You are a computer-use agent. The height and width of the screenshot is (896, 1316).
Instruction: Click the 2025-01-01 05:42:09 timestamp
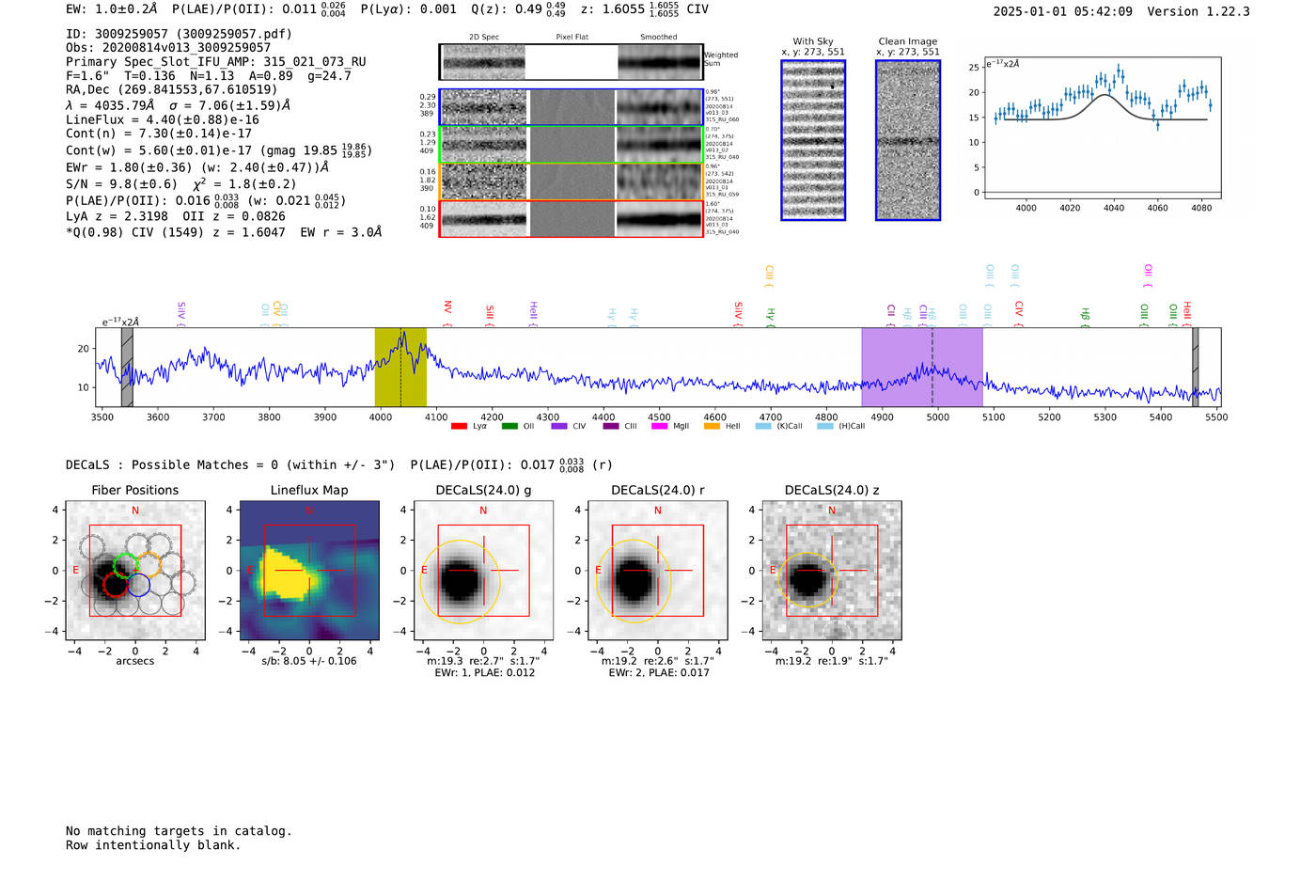pos(1063,11)
